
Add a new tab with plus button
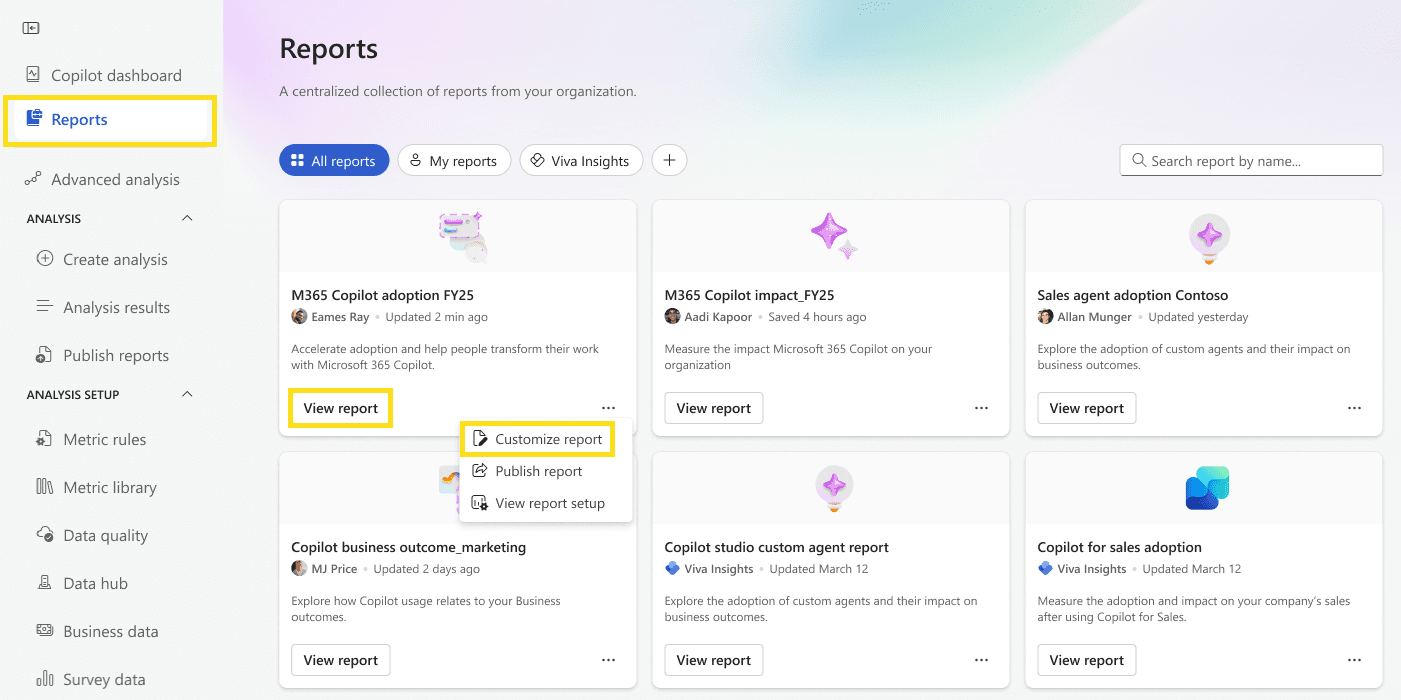(669, 160)
